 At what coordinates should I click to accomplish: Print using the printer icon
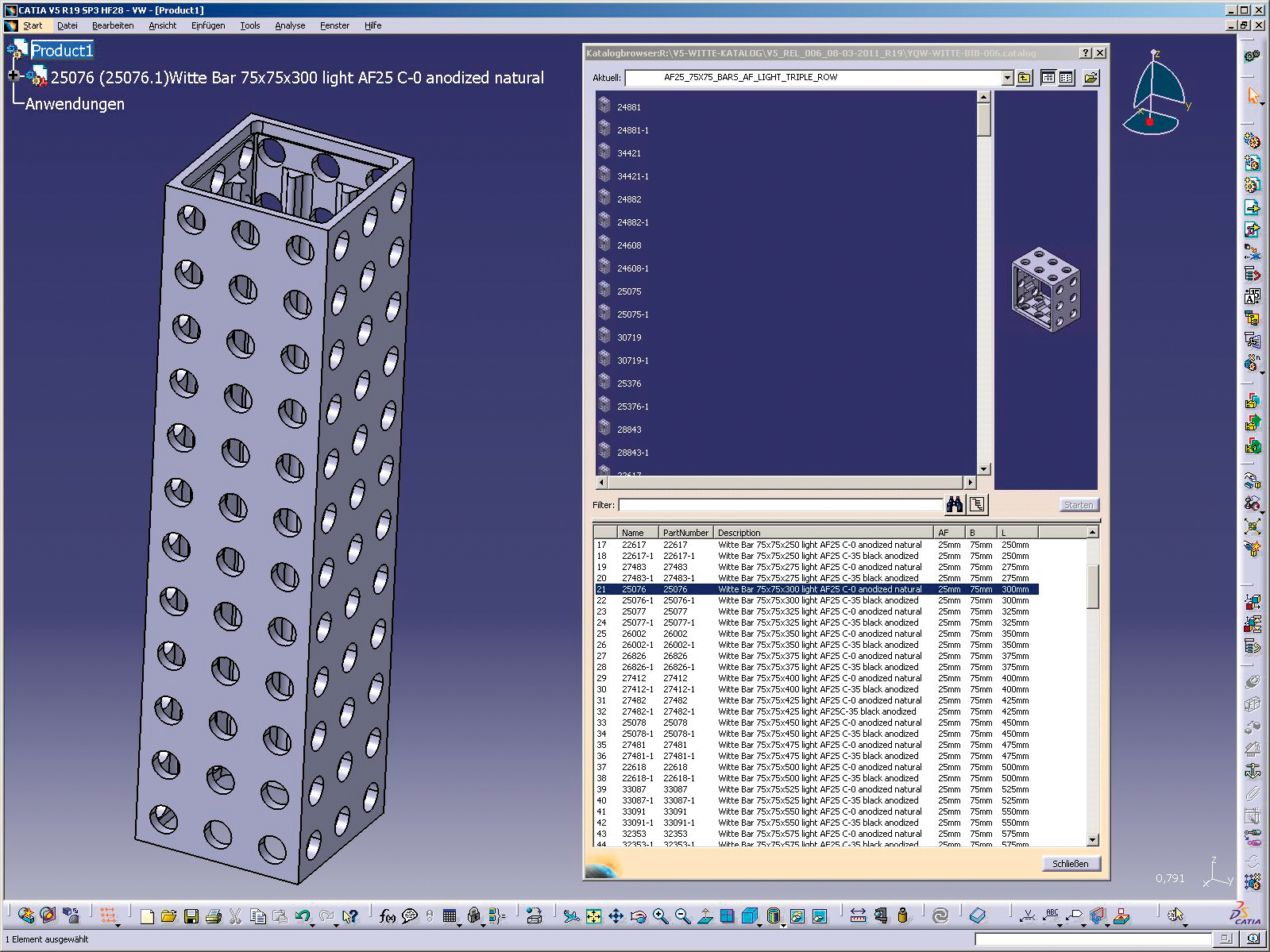click(213, 916)
